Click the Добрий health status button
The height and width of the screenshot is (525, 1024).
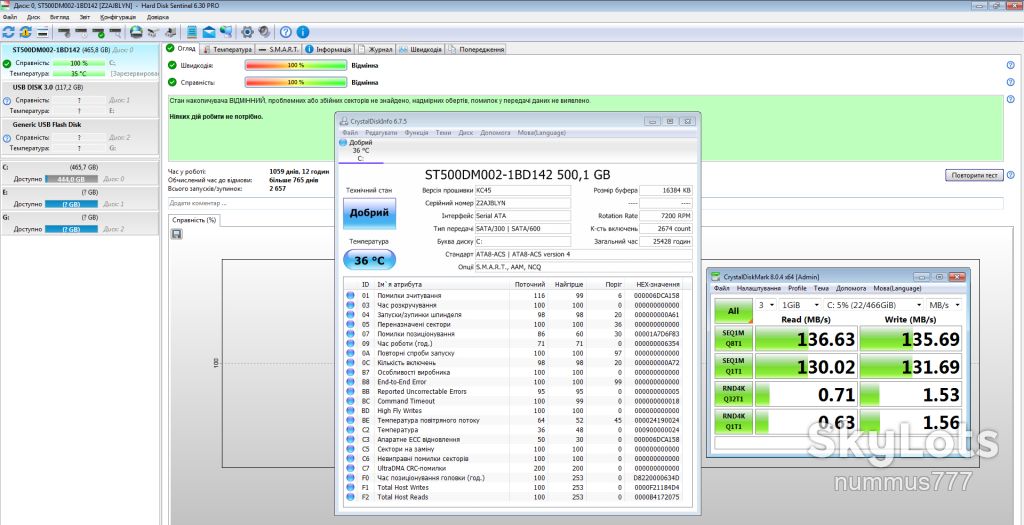click(369, 213)
